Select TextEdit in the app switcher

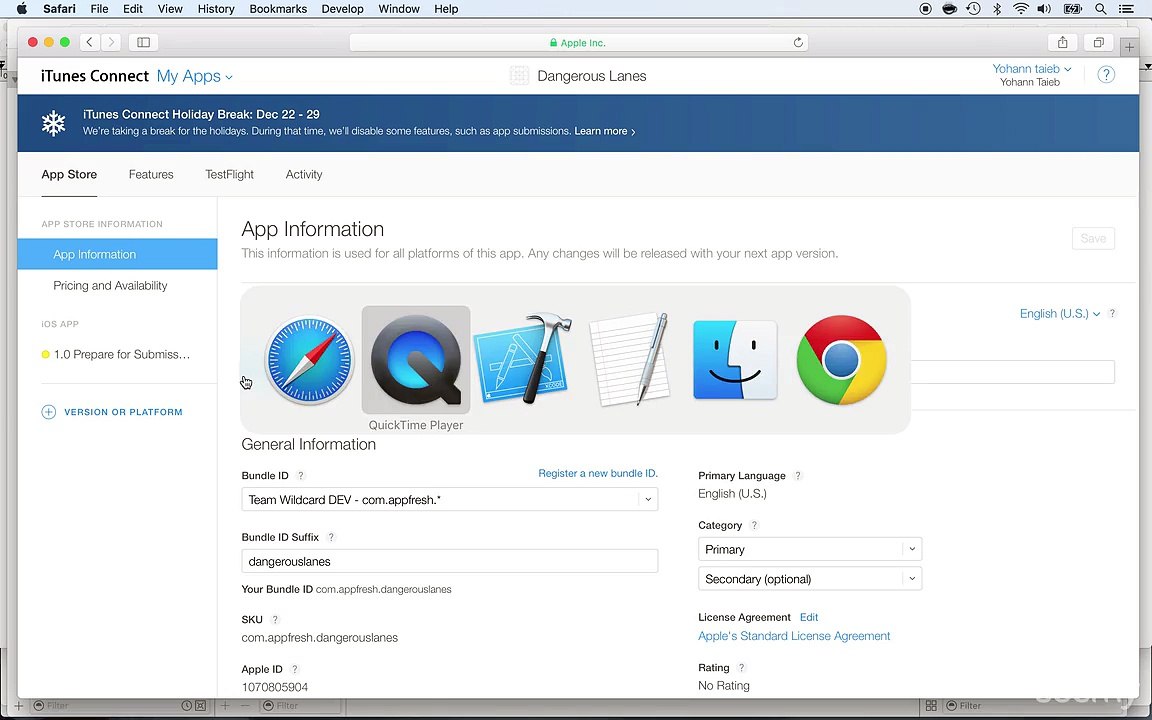click(x=630, y=360)
